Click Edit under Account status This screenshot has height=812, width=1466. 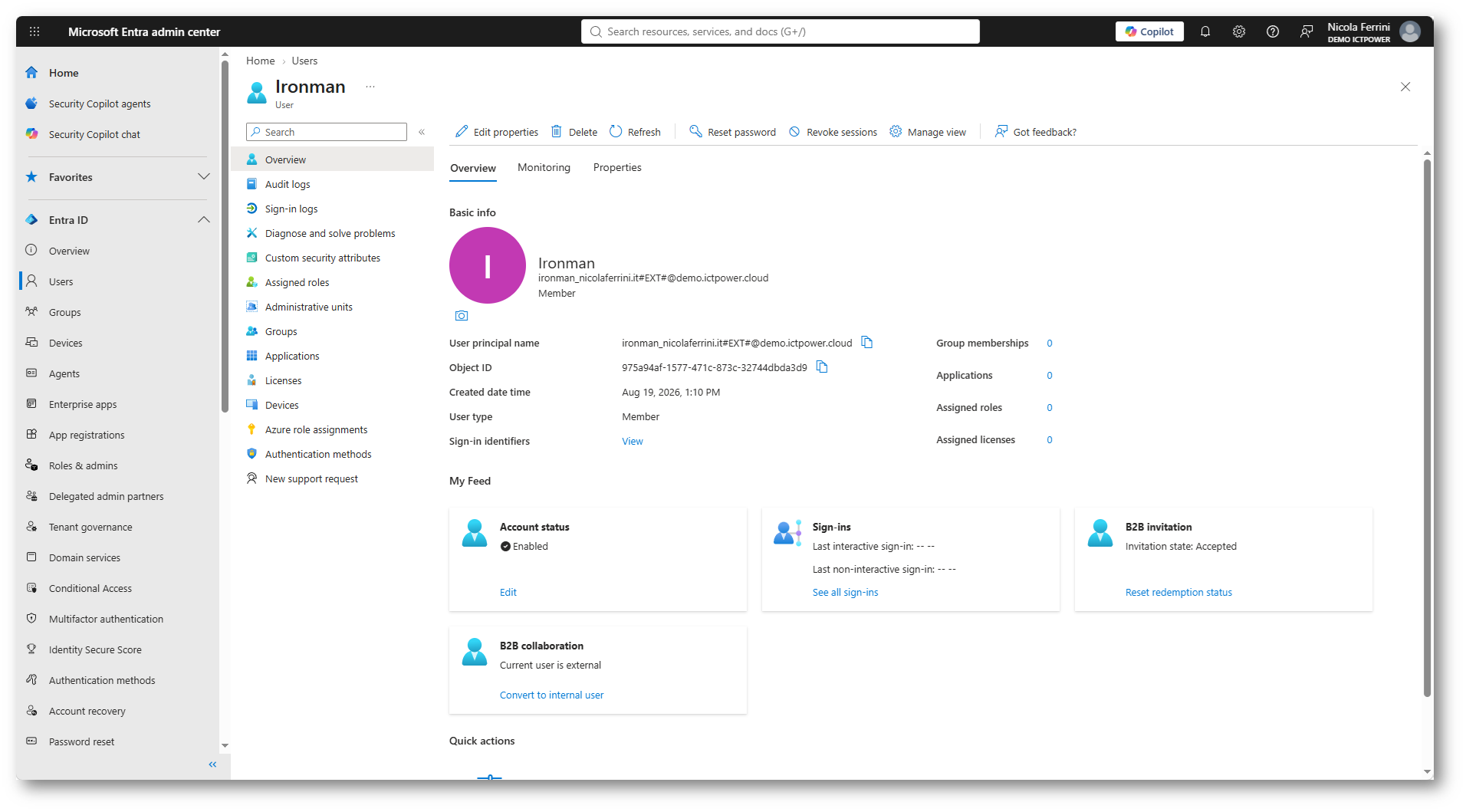(508, 592)
